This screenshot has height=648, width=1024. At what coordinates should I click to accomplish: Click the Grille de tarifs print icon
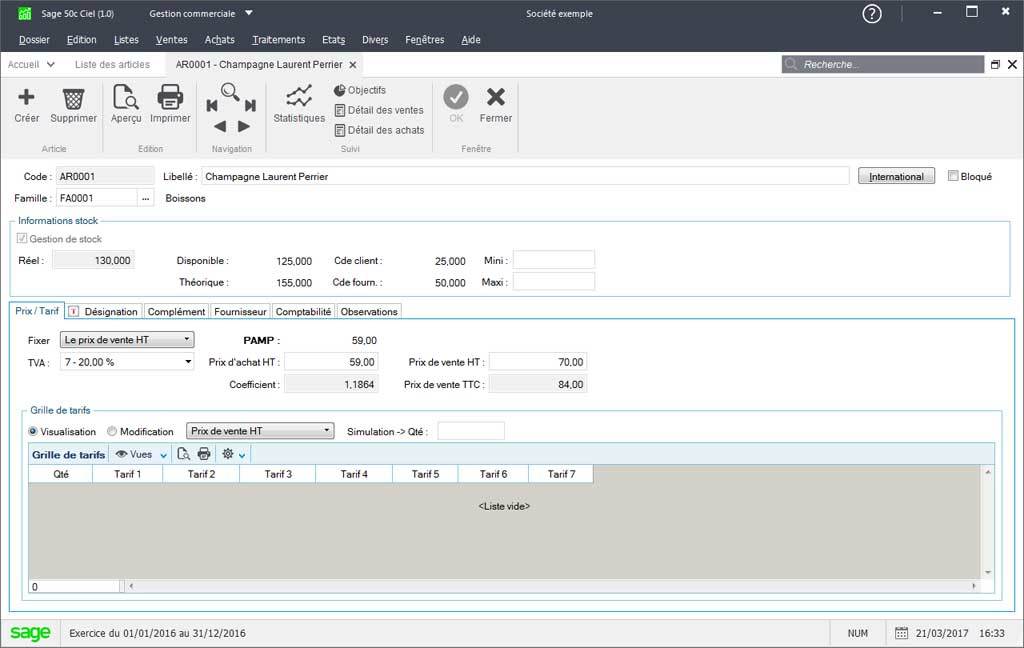pos(204,454)
